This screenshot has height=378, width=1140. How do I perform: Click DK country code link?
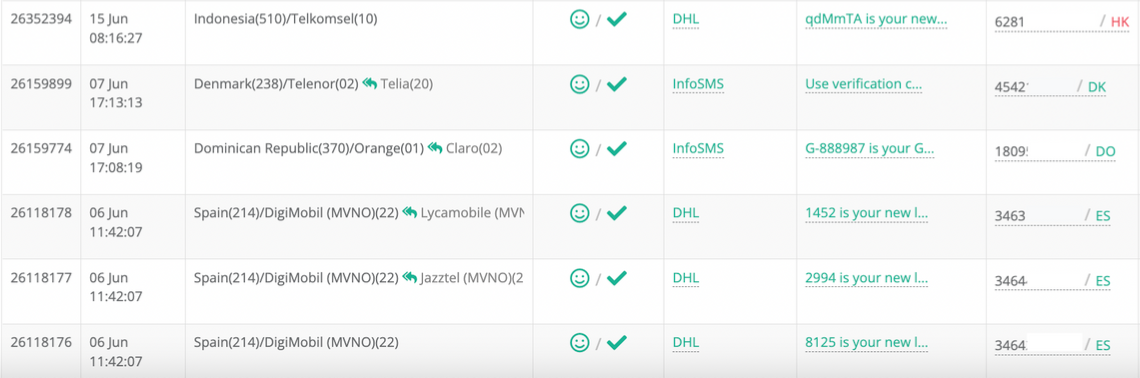1097,87
